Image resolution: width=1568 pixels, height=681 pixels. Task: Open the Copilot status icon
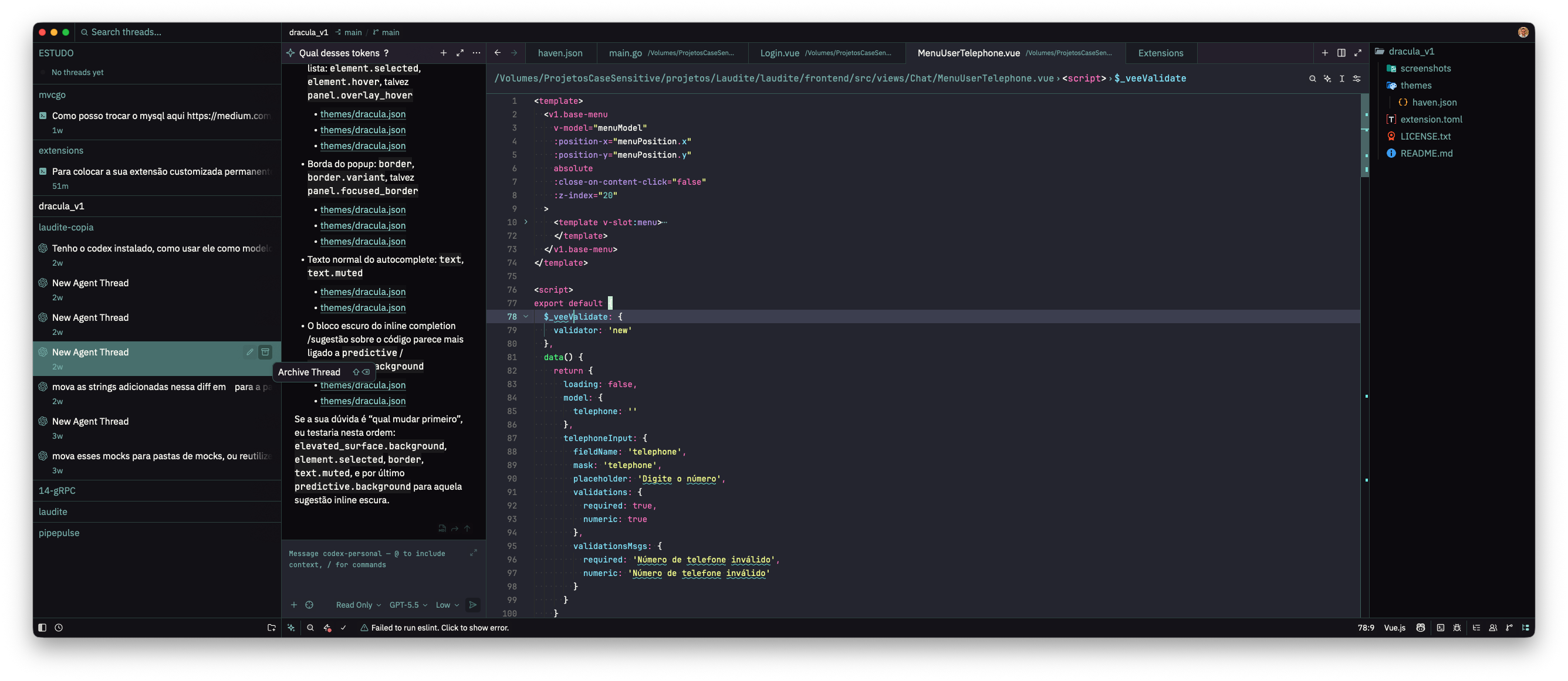pyautogui.click(x=1421, y=628)
